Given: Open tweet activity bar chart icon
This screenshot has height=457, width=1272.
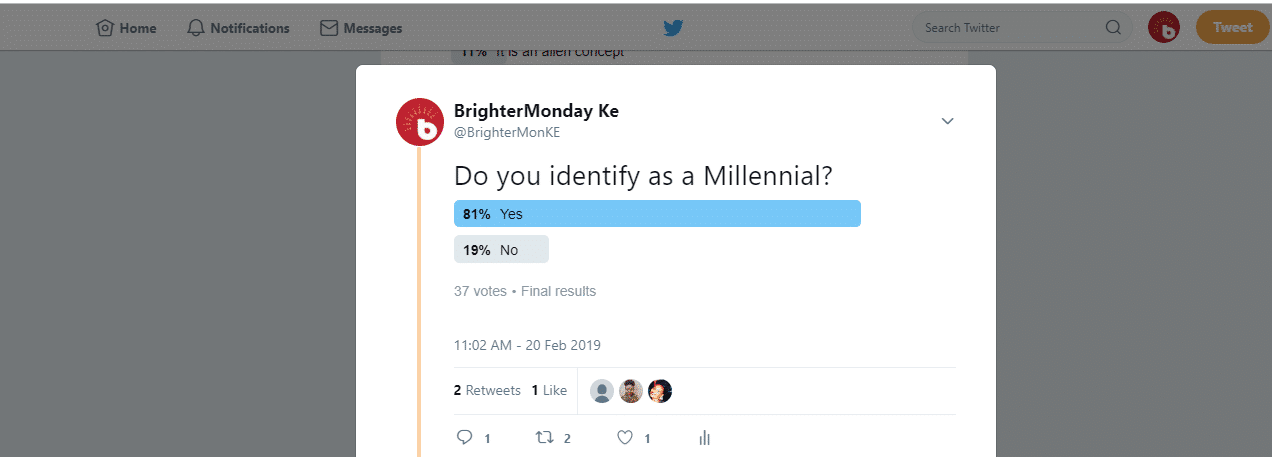Looking at the screenshot, I should [x=705, y=438].
